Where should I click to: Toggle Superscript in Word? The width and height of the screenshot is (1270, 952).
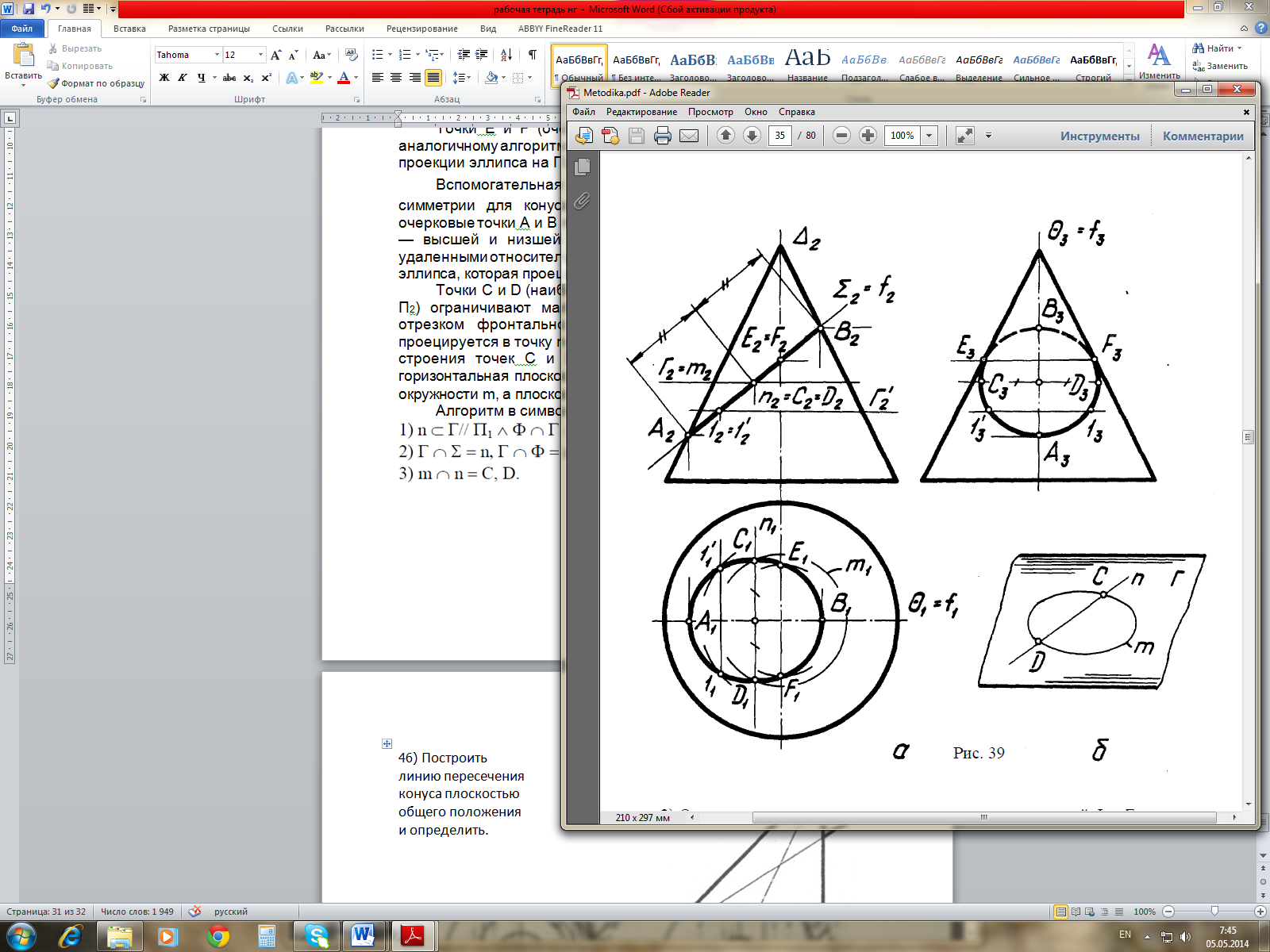click(x=266, y=78)
